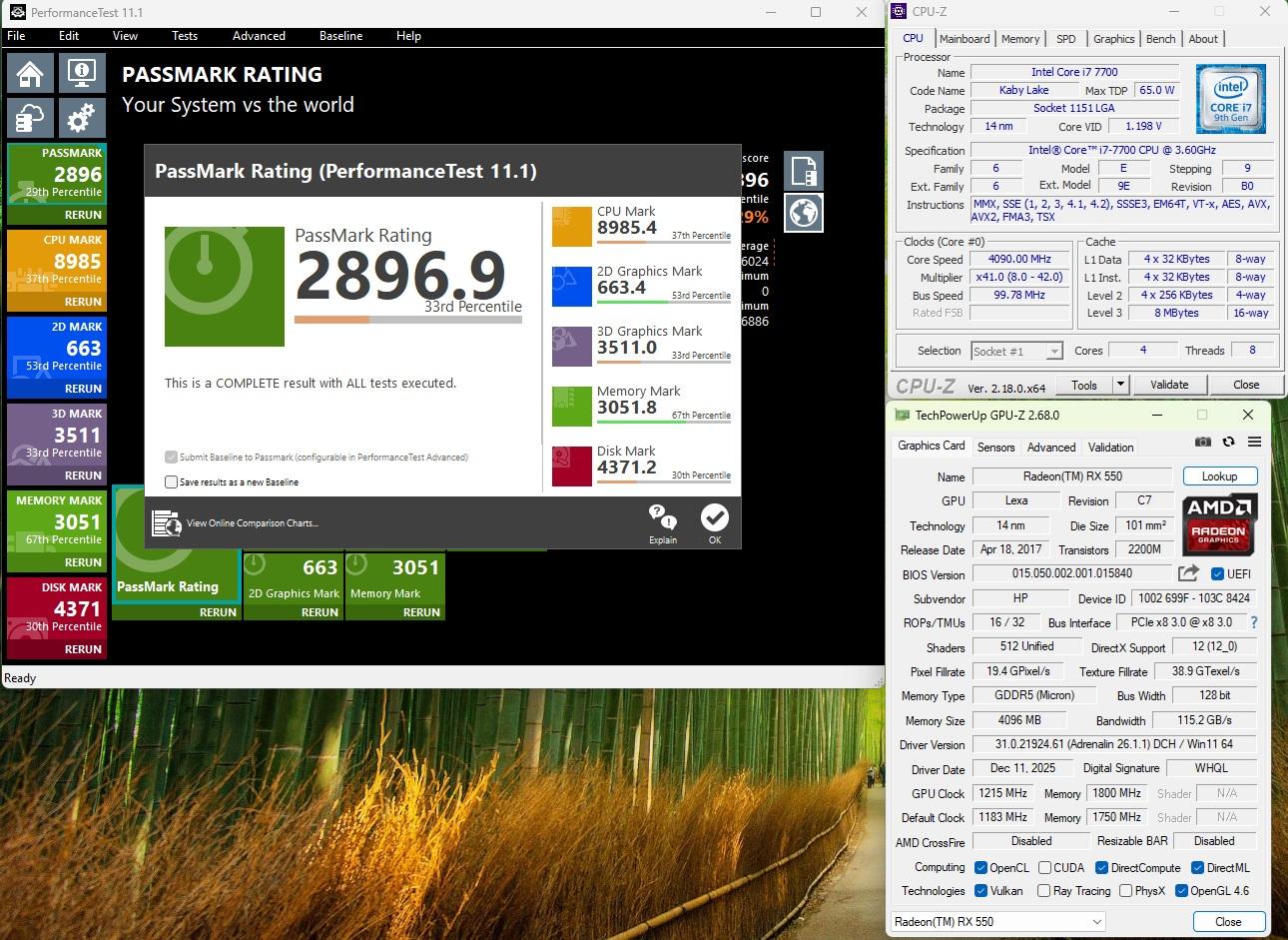Click GPU-Z Close button

1228,922
